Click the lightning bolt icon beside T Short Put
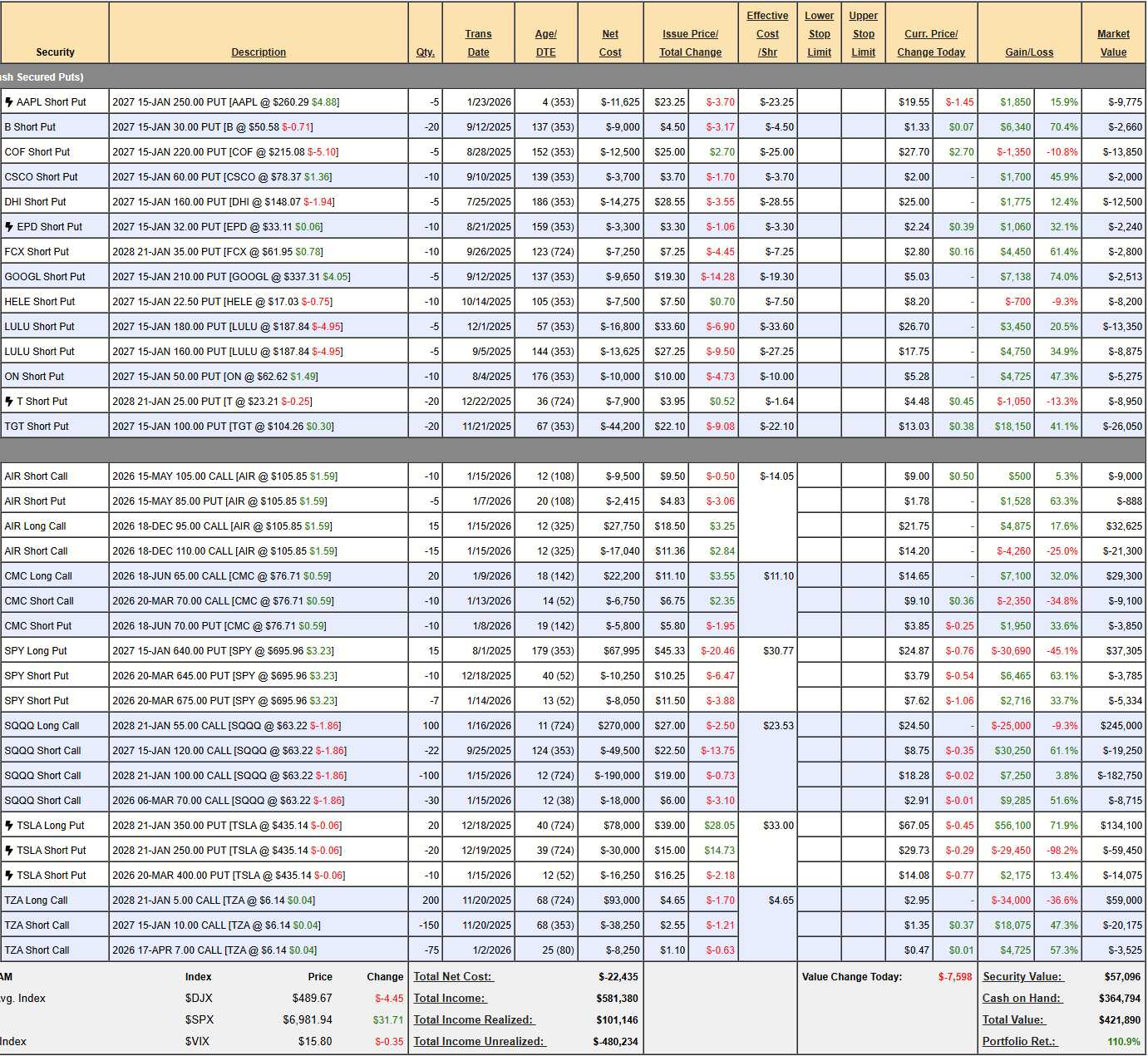Screen dimensions: 1148x1056 [9, 402]
